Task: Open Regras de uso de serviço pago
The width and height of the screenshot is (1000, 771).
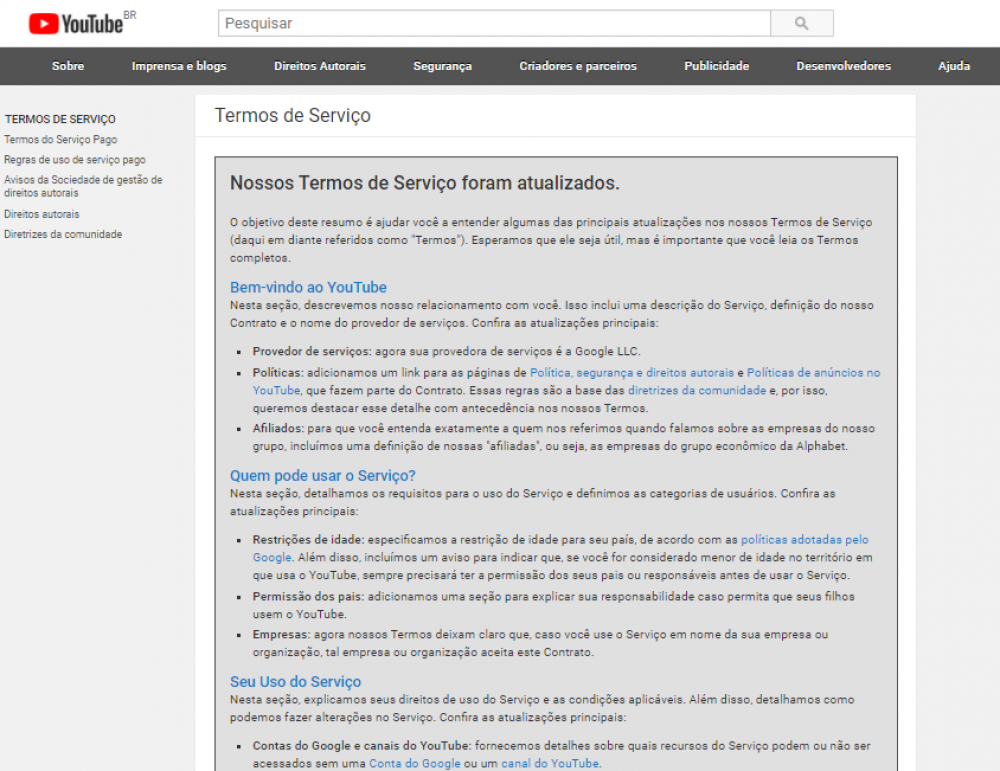Action: [74, 160]
